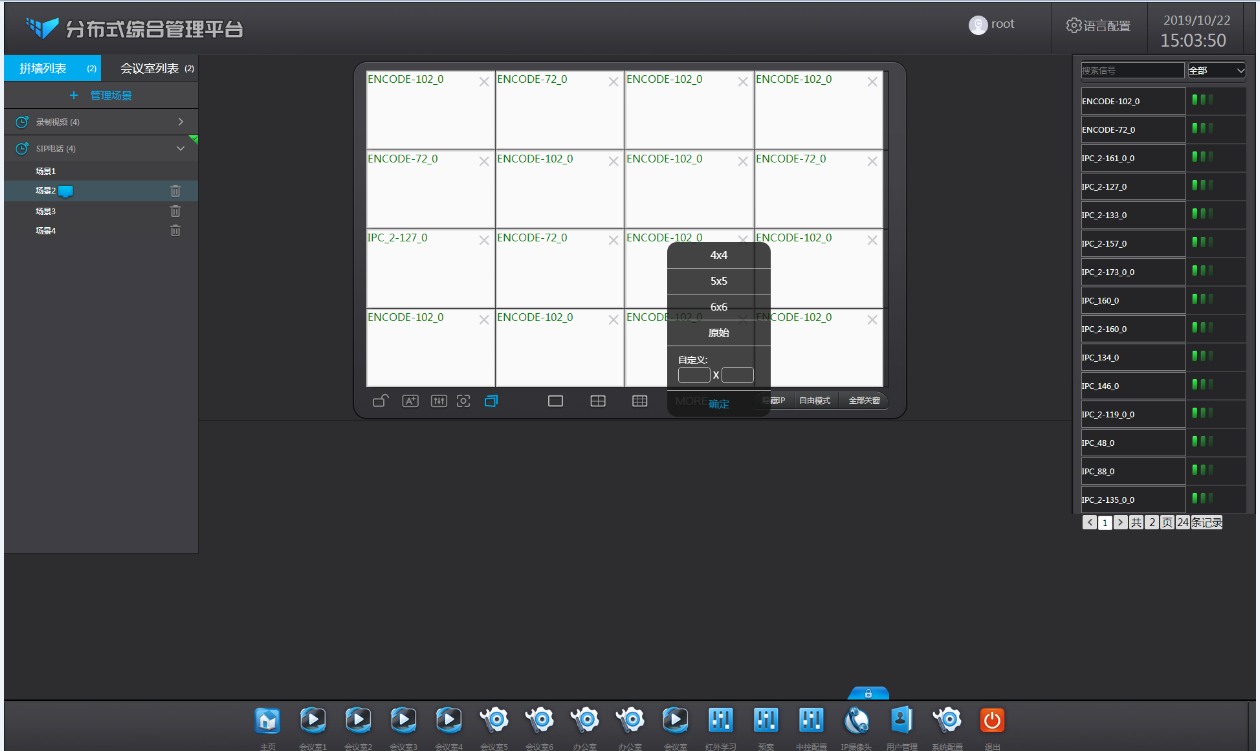Click the 全部关窗 button

pos(863,400)
